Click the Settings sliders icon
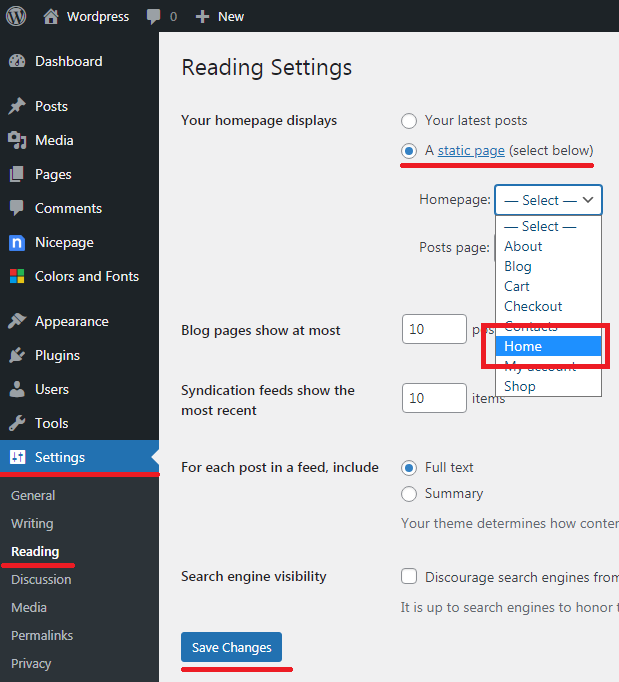Viewport: 619px width, 682px height. coord(17,457)
